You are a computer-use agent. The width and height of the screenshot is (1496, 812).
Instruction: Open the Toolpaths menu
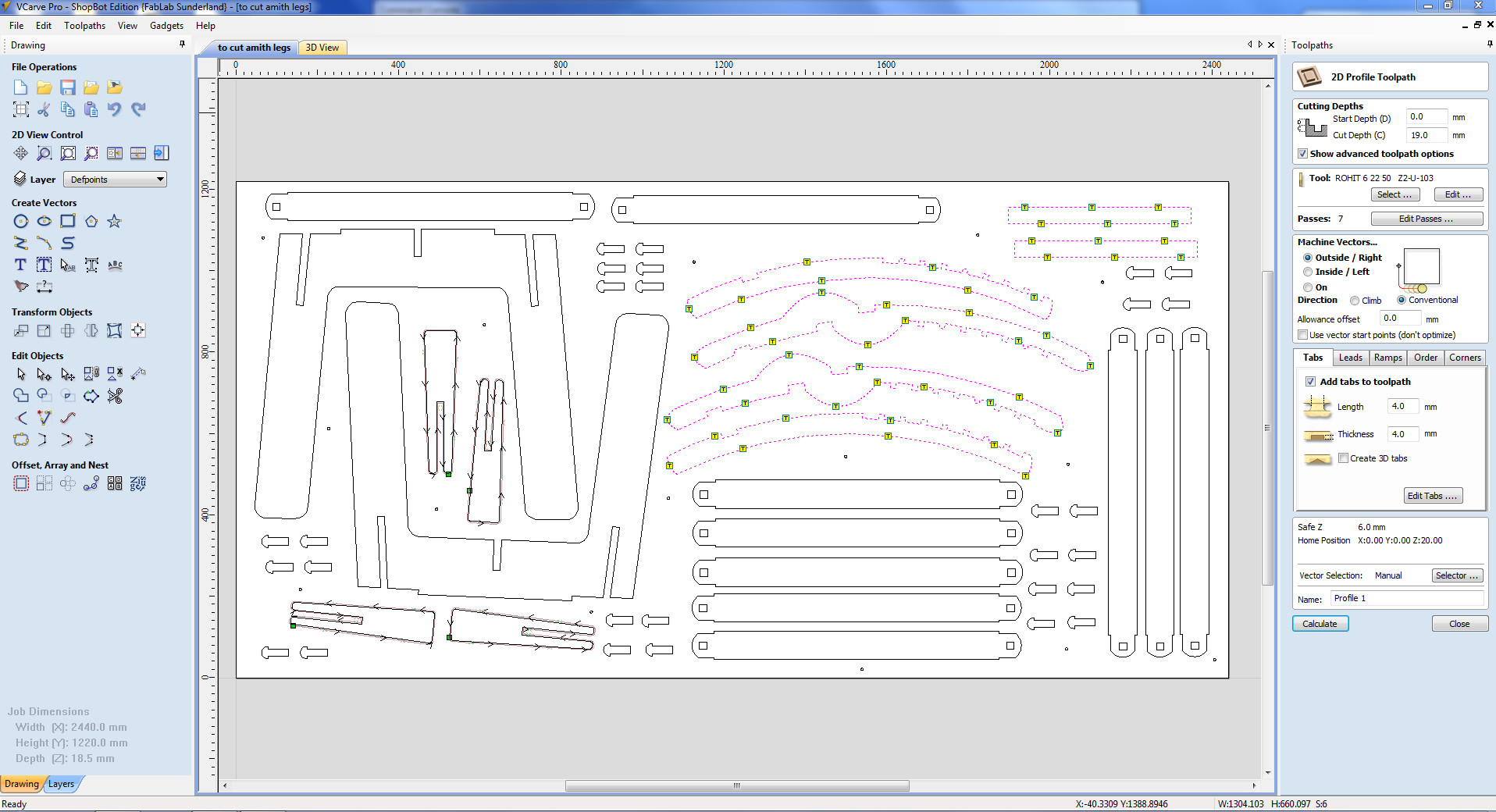tap(84, 26)
